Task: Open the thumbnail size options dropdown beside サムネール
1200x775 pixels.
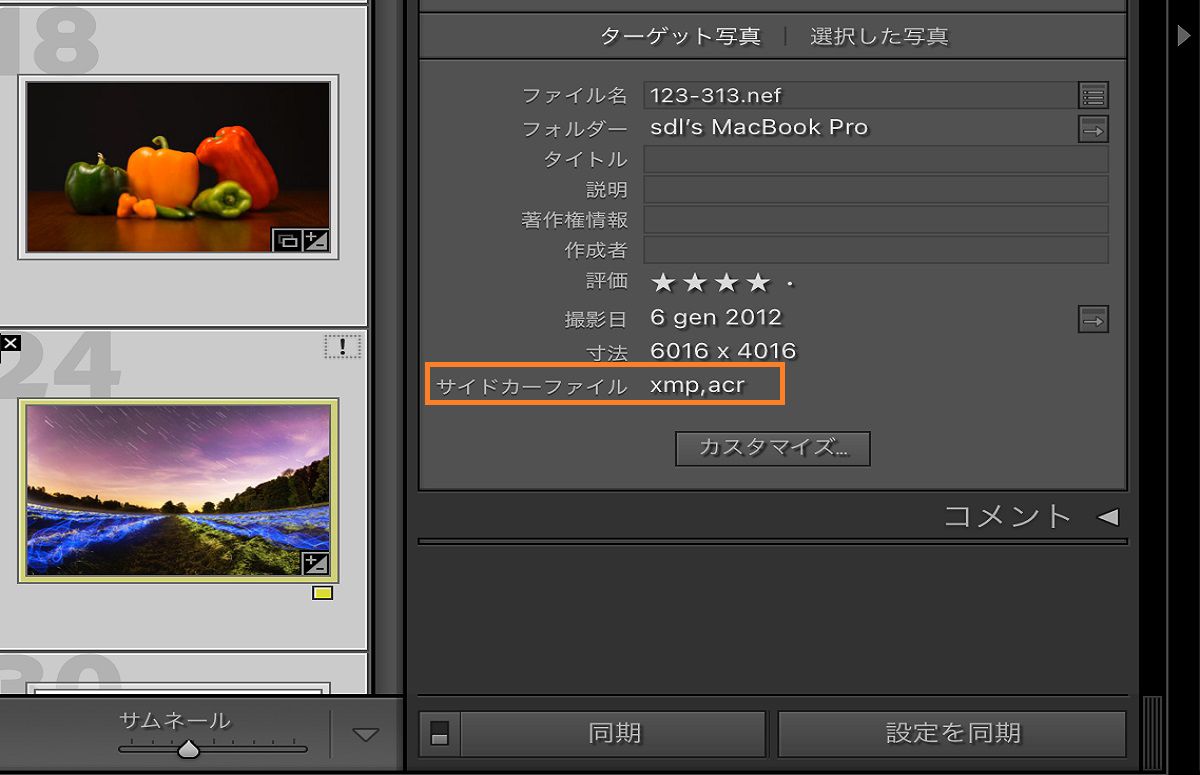Action: tap(365, 733)
